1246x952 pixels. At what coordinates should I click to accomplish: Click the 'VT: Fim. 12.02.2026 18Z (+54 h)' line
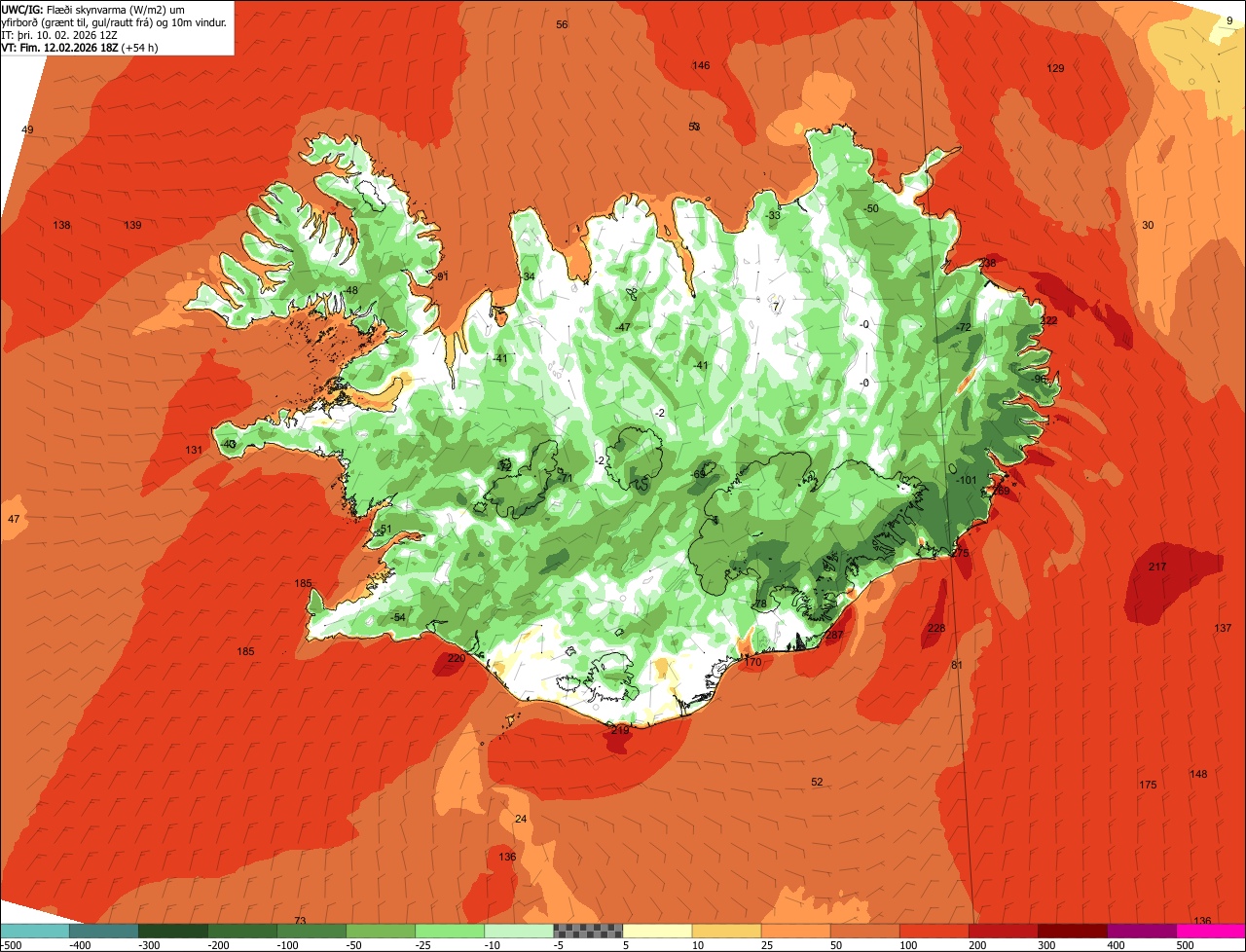point(80,48)
